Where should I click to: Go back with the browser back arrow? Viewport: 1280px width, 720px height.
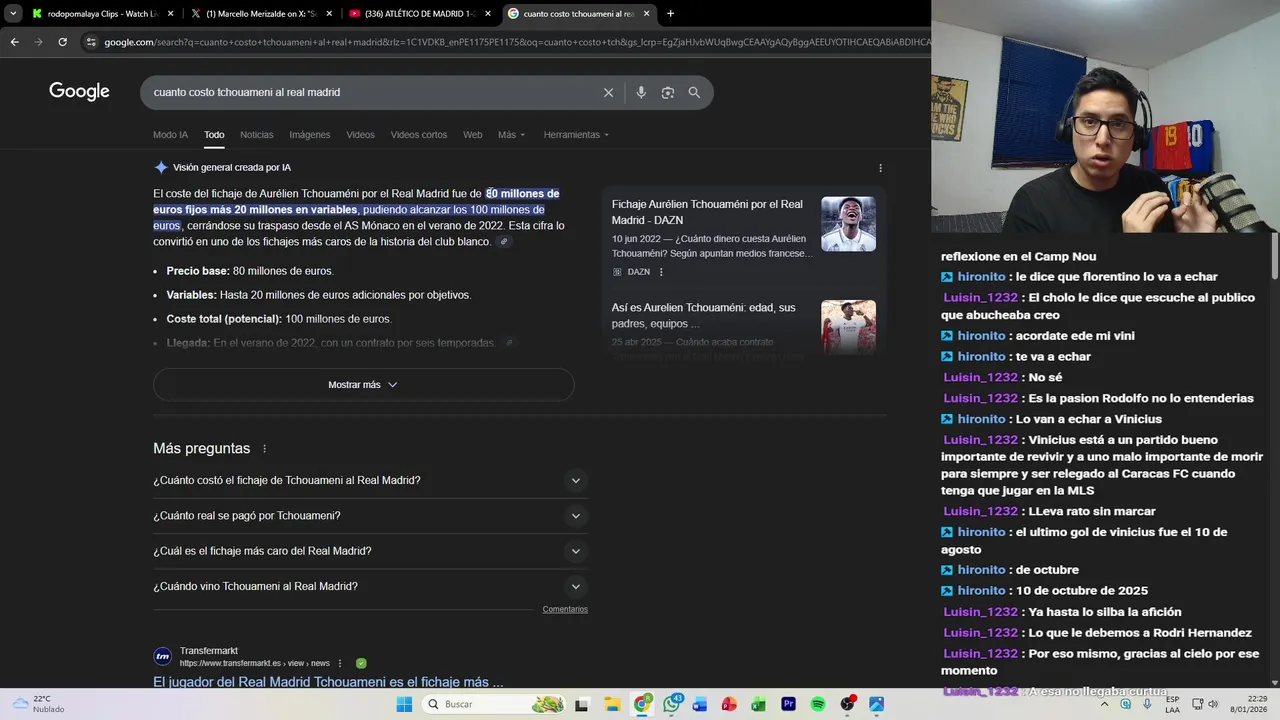(14, 42)
